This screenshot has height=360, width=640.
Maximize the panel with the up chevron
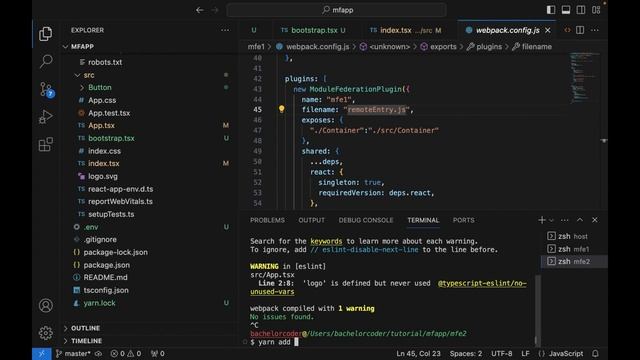[x=580, y=220]
